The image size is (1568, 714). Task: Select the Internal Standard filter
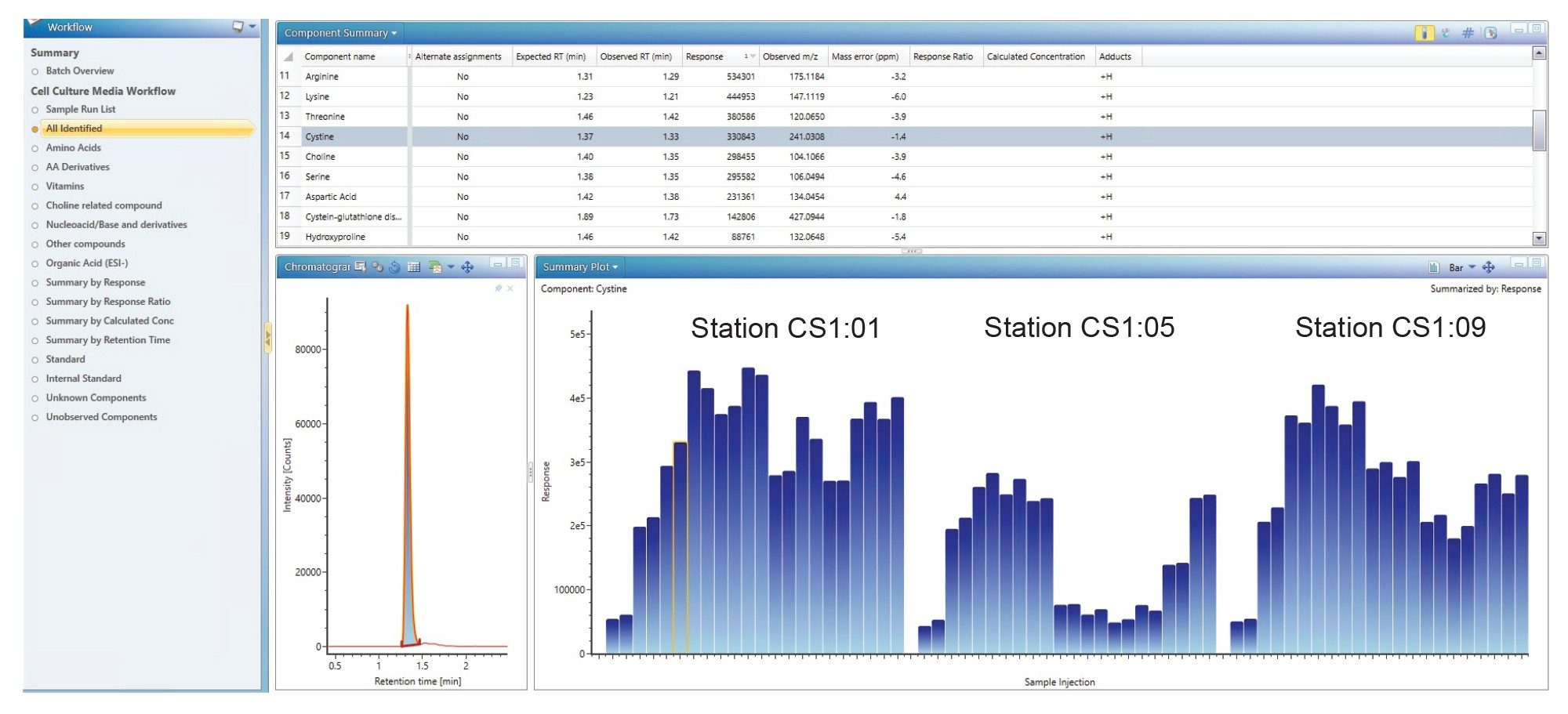click(x=83, y=379)
